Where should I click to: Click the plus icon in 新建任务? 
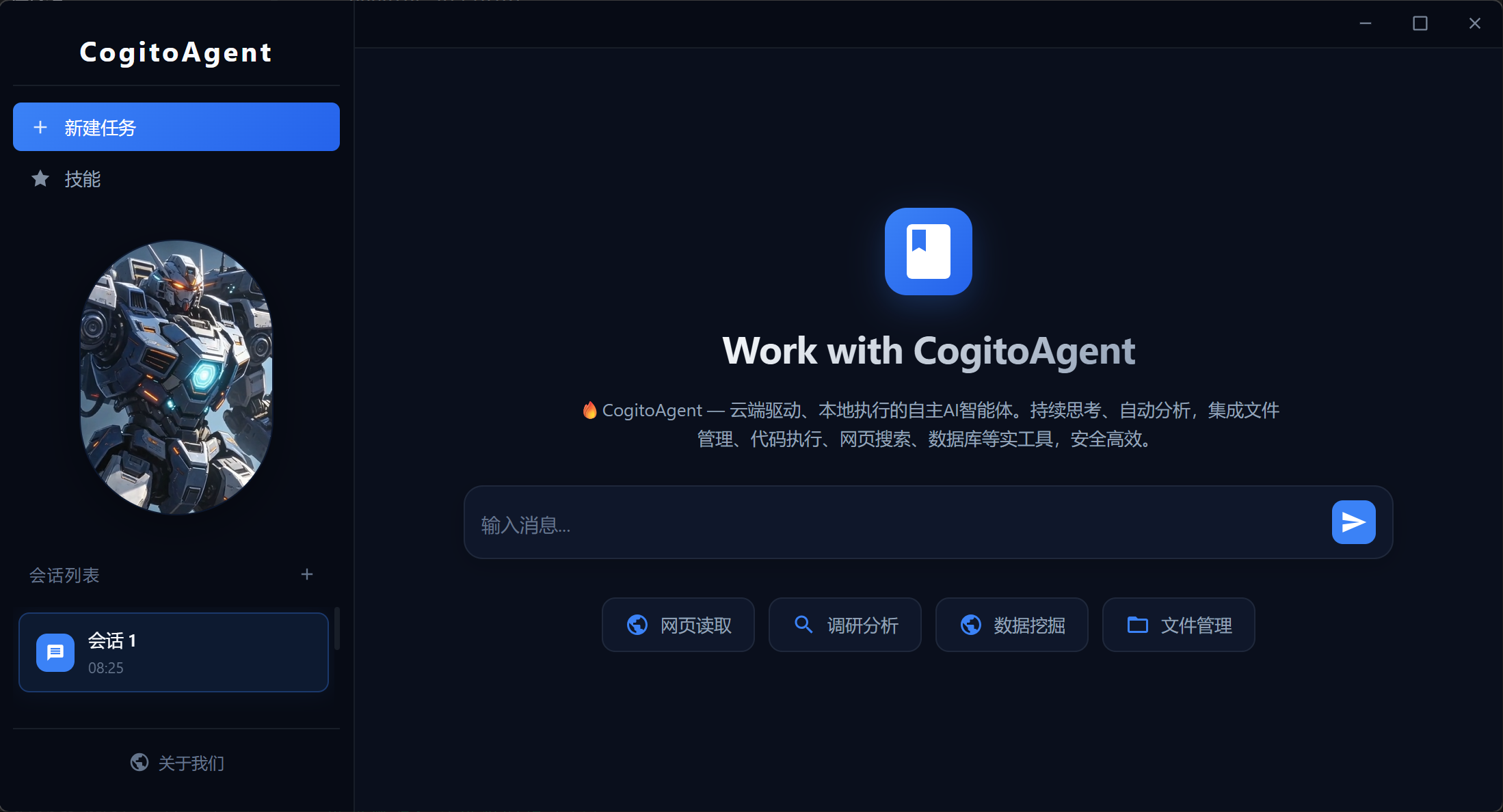pyautogui.click(x=40, y=127)
